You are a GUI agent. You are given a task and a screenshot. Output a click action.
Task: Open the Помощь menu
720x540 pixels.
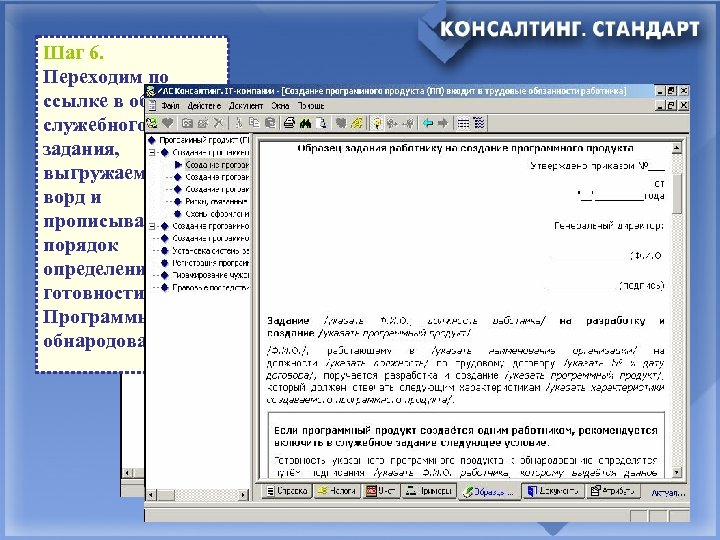[311, 106]
